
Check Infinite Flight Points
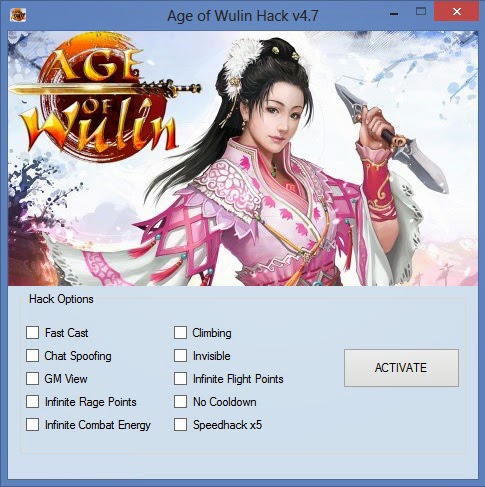point(180,378)
